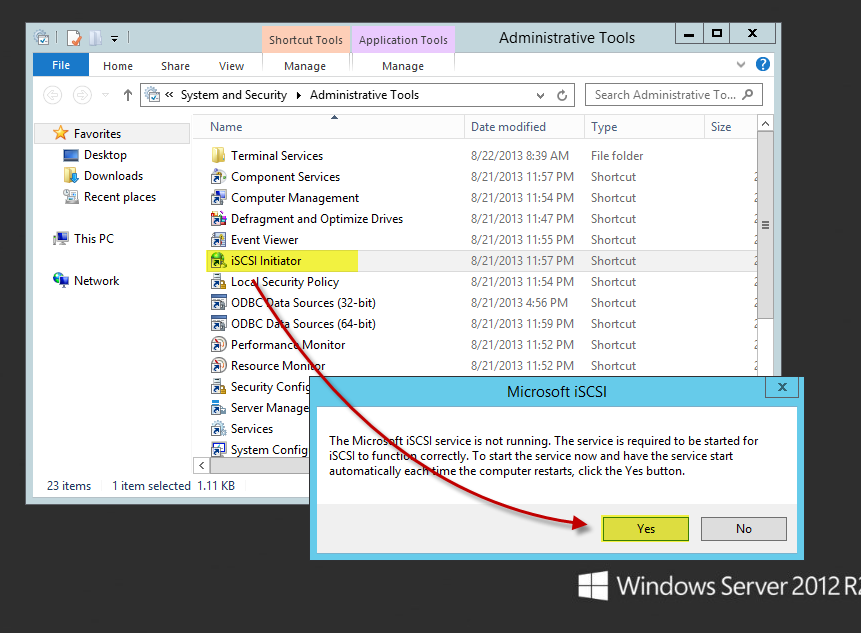Select the Resource Monitor shortcut icon
This screenshot has height=633, width=861.
click(x=218, y=366)
